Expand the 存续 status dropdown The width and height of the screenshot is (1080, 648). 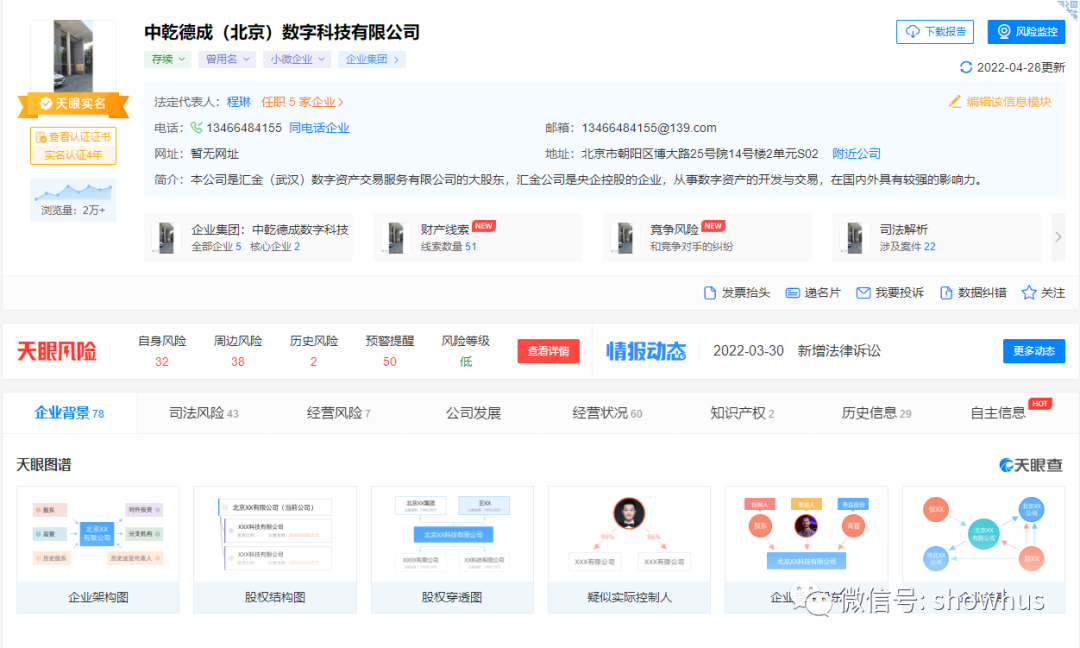click(x=167, y=59)
